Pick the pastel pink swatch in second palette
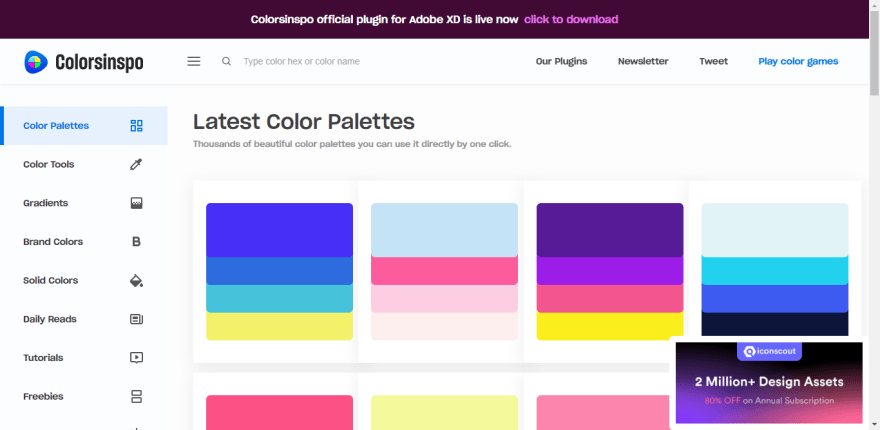The image size is (880, 430). [444, 299]
